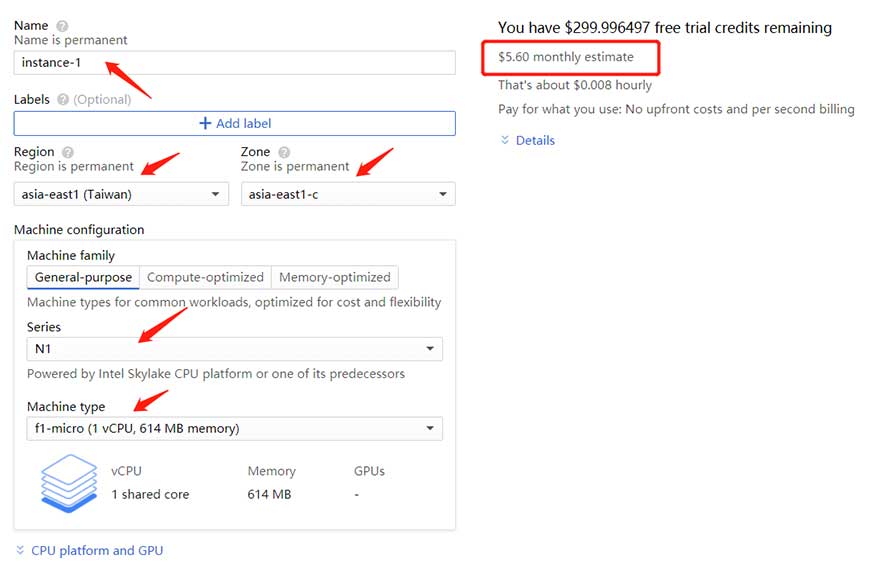
Task: Click the Zone help question-mark icon
Action: 284,152
